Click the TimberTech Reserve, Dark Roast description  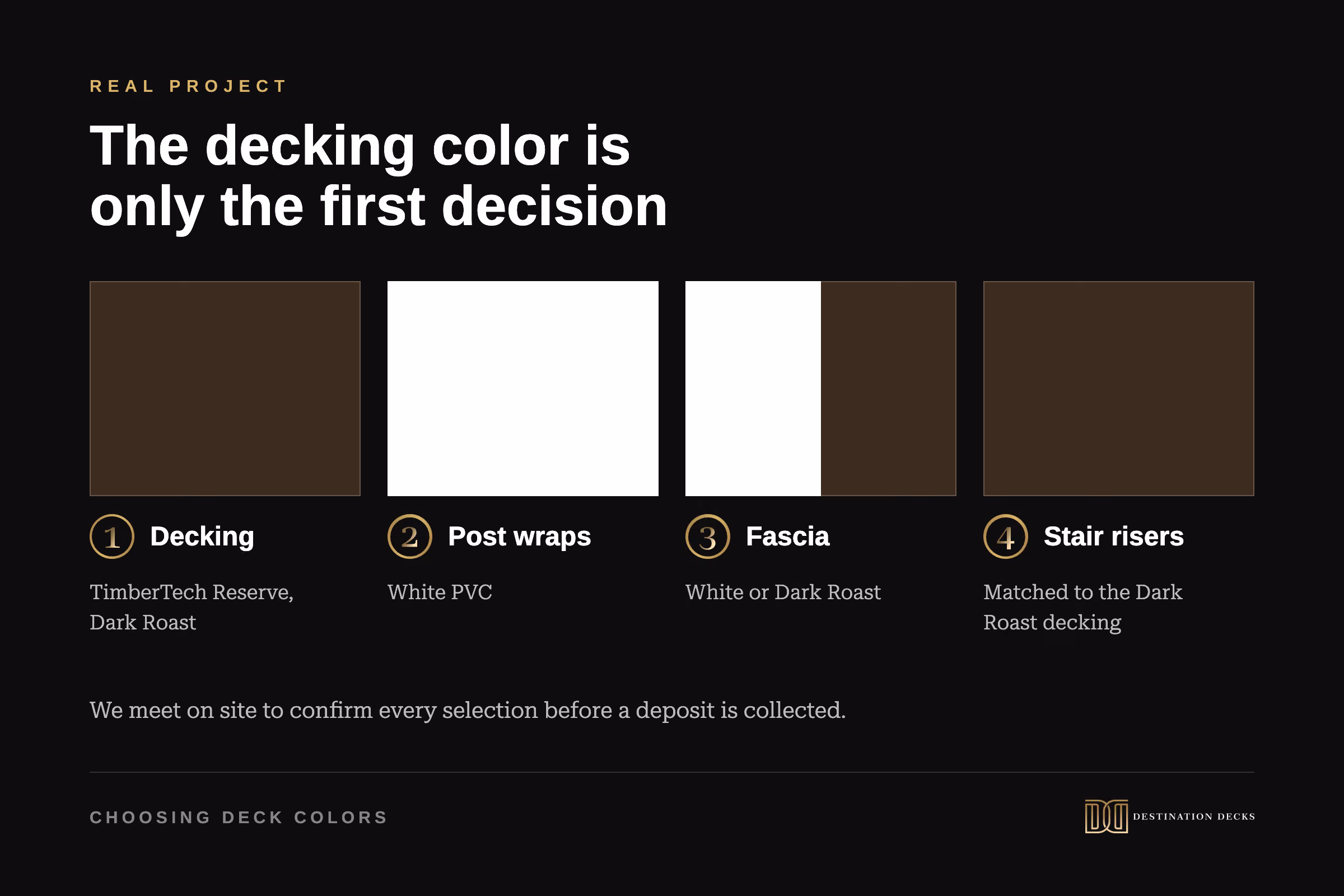click(x=192, y=607)
